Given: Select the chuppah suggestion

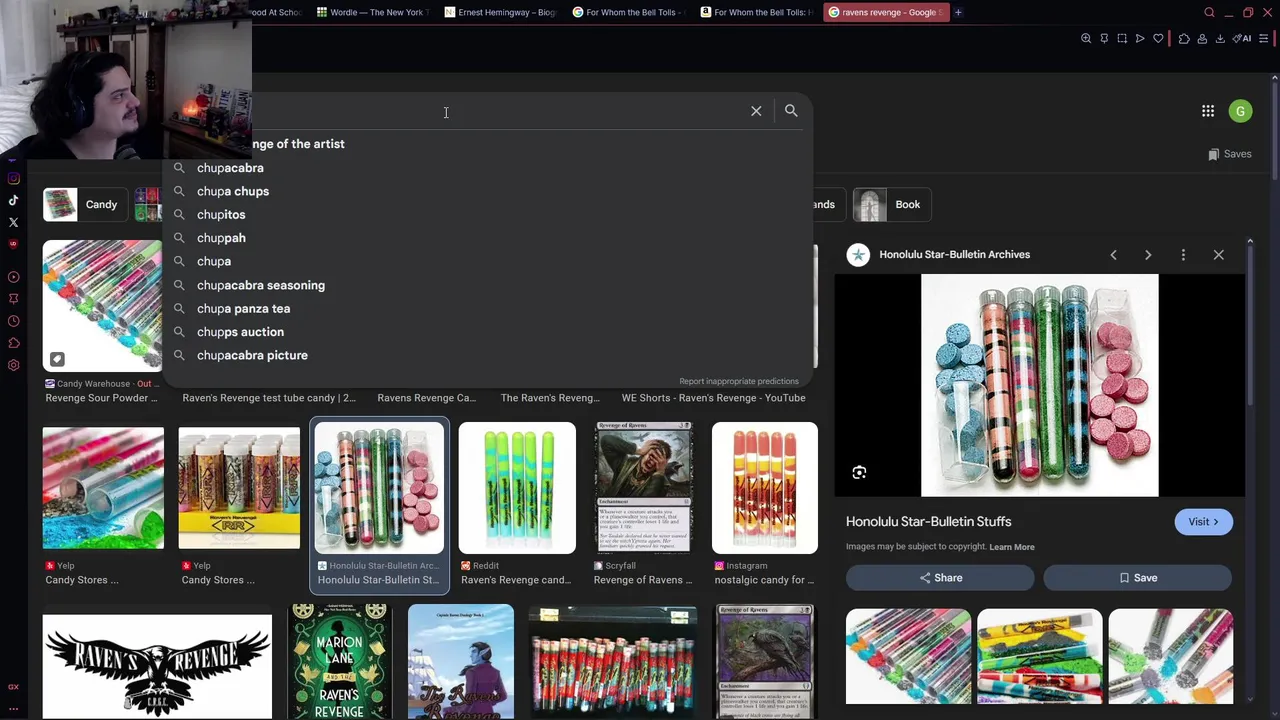Looking at the screenshot, I should tap(487, 238).
